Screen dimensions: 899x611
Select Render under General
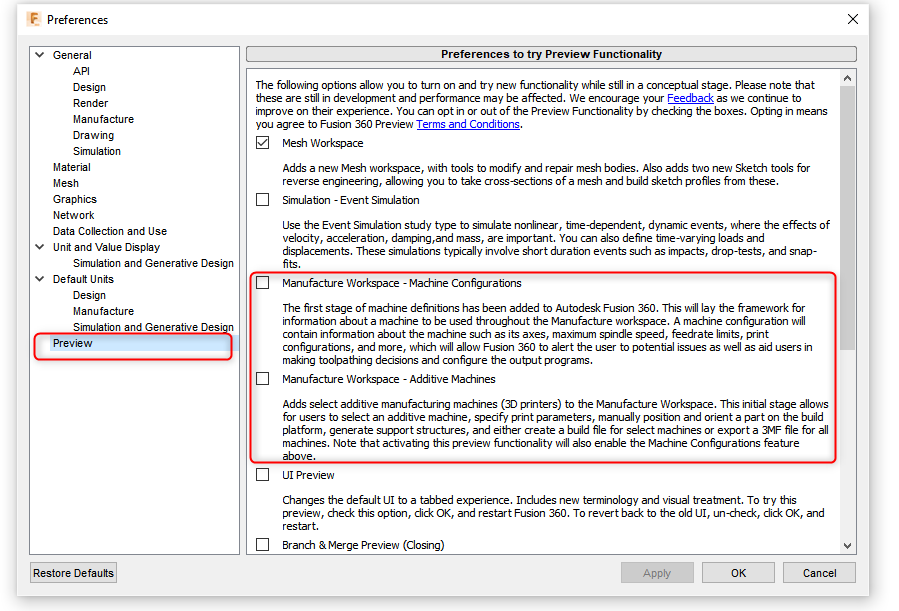pyautogui.click(x=91, y=103)
